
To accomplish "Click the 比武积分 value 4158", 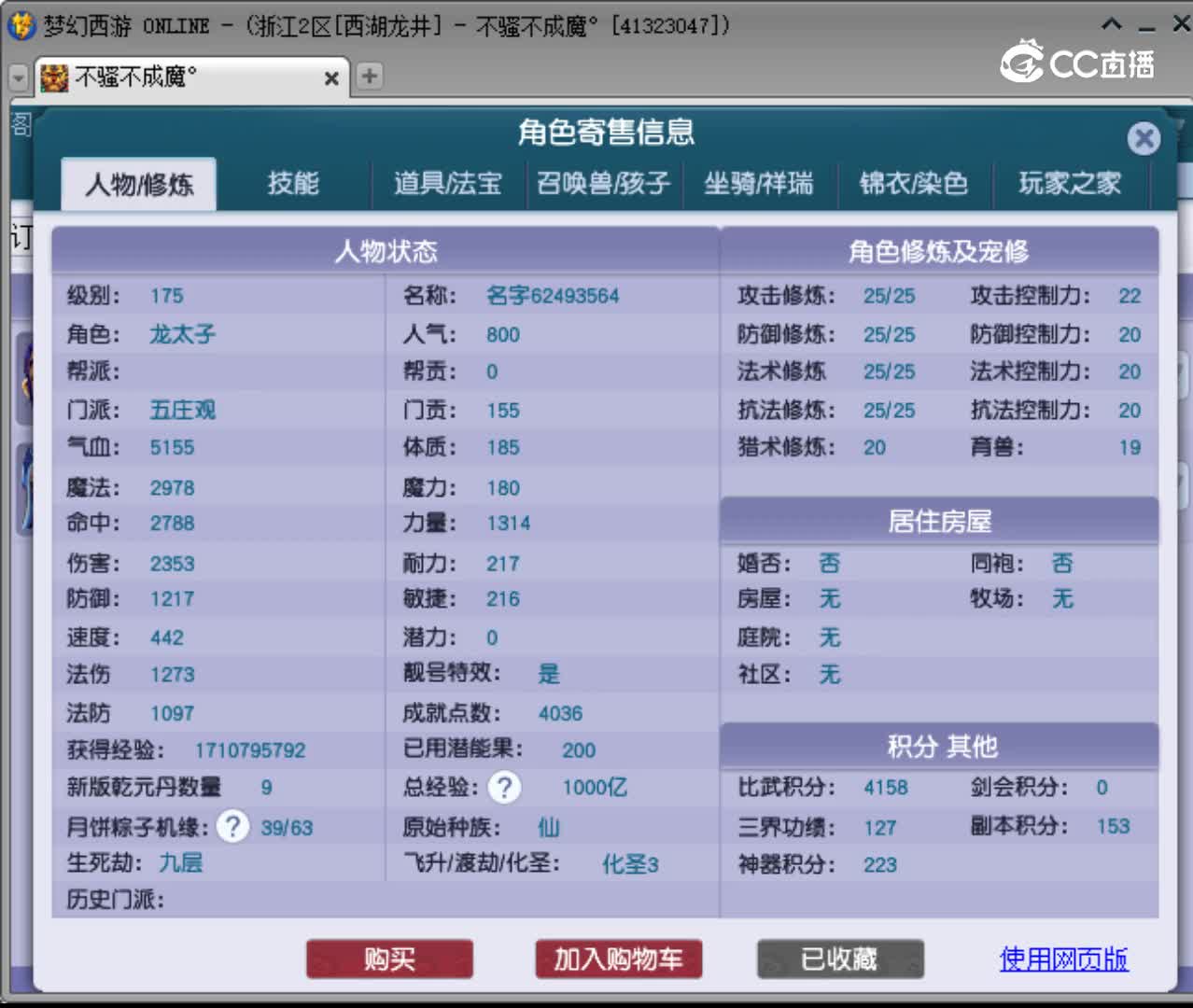I will 886,788.
